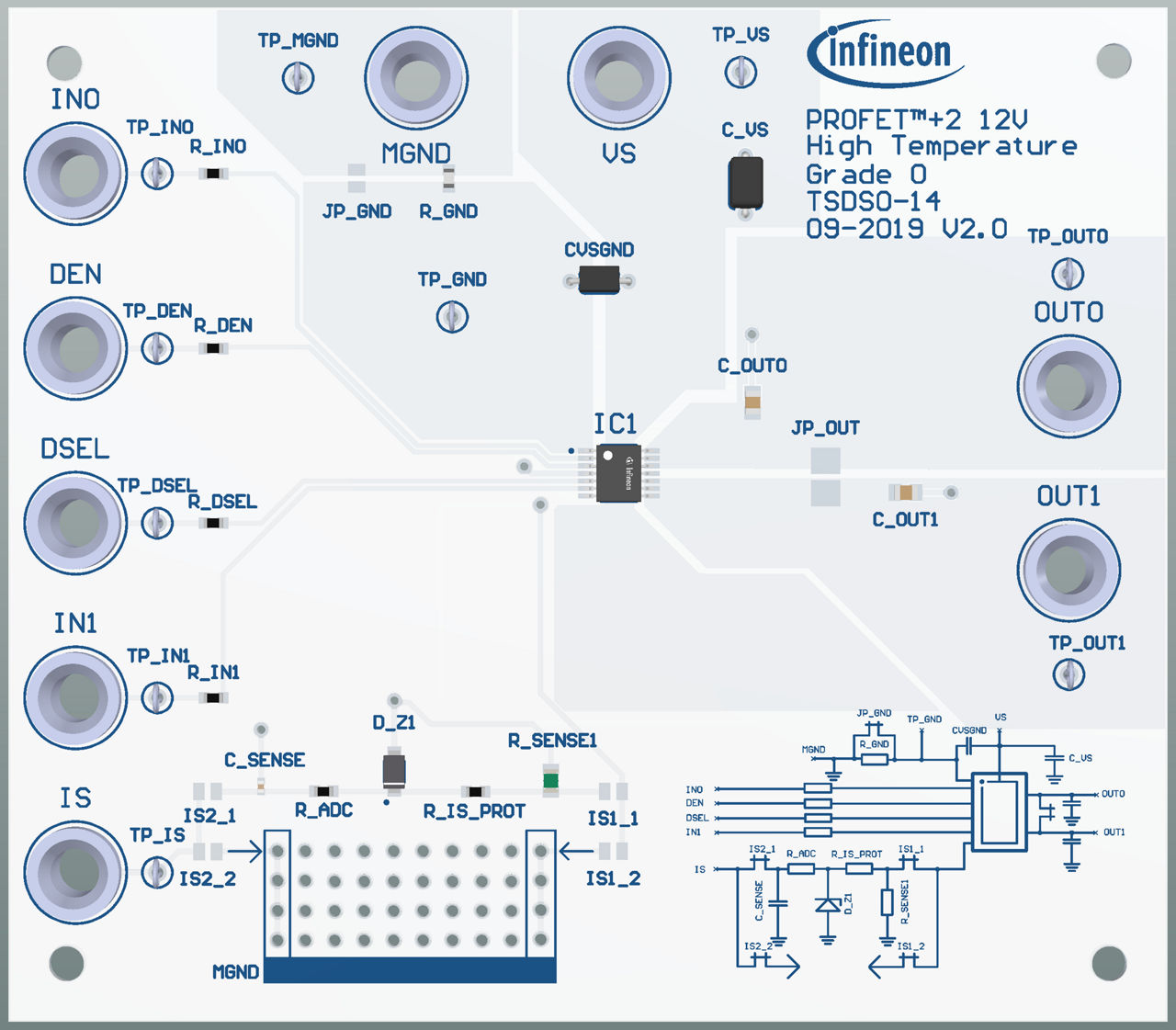Click the TP_DEN test point pad

[x=158, y=348]
